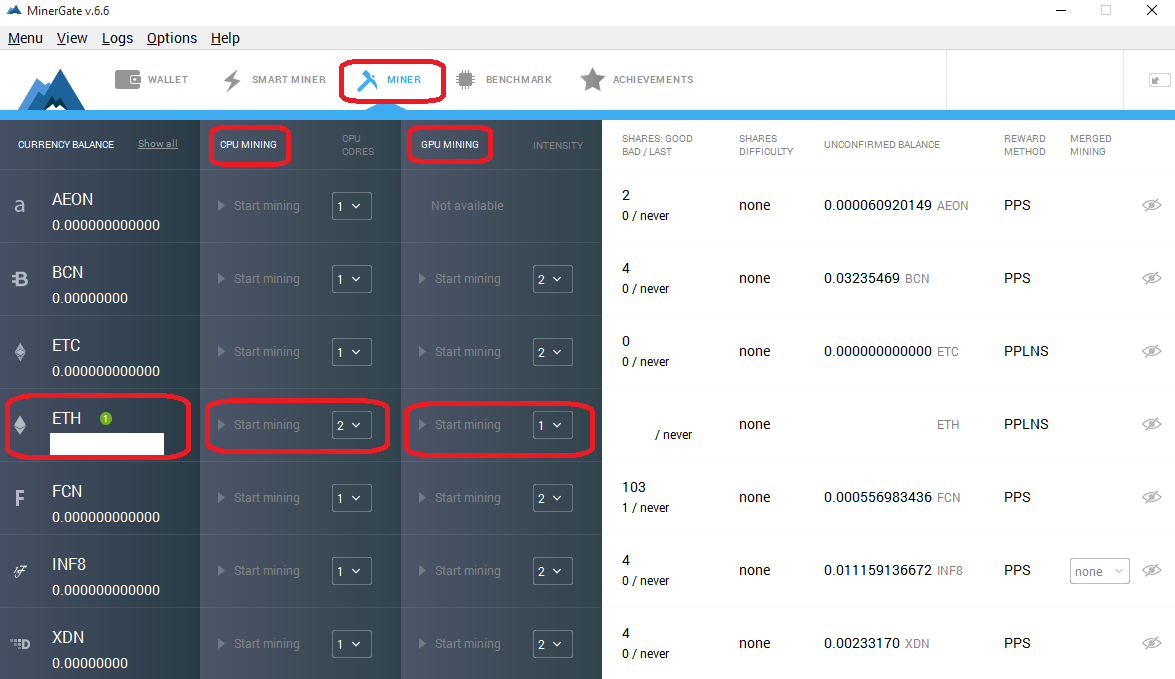1175x679 pixels.
Task: Open the Wallet tab
Action: 151,79
